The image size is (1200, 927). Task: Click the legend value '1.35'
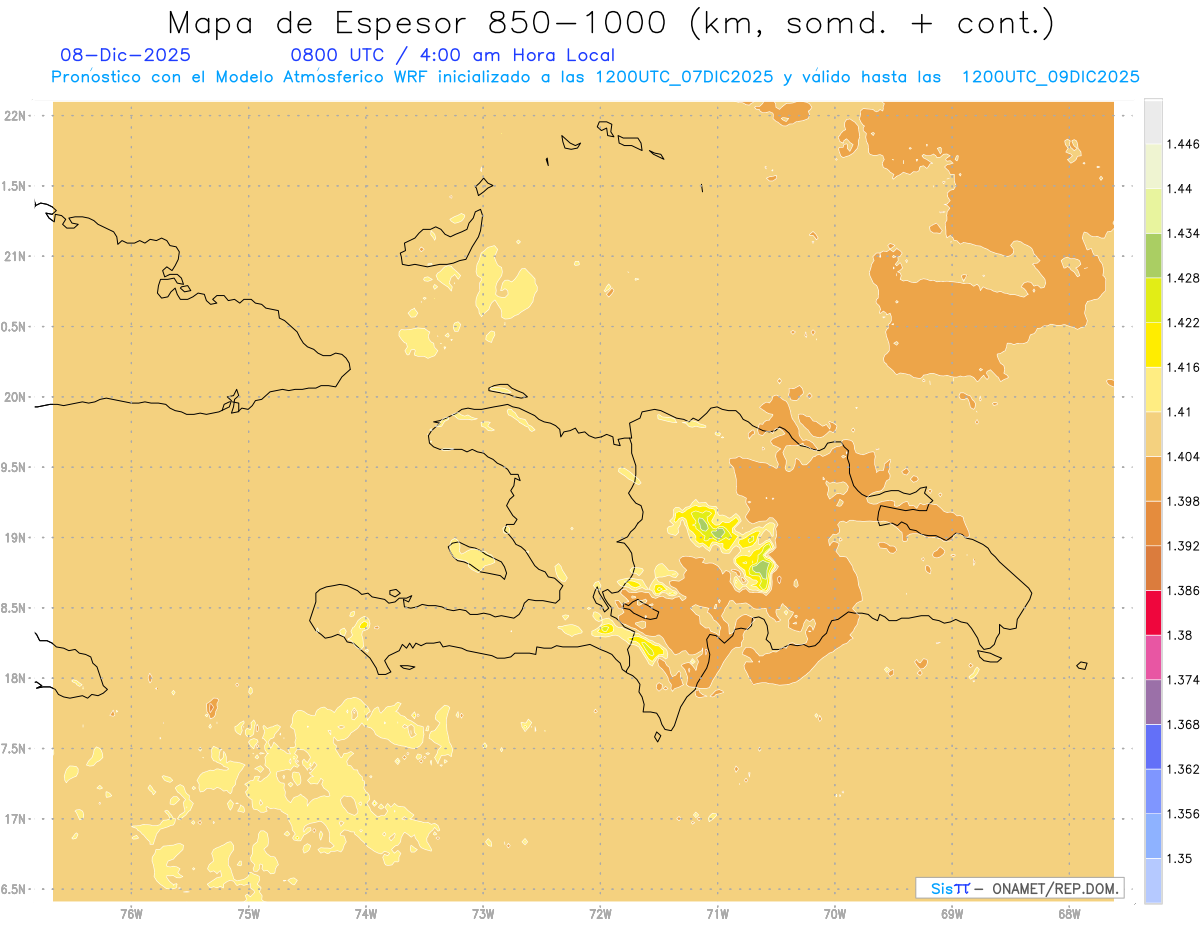[x=1180, y=858]
